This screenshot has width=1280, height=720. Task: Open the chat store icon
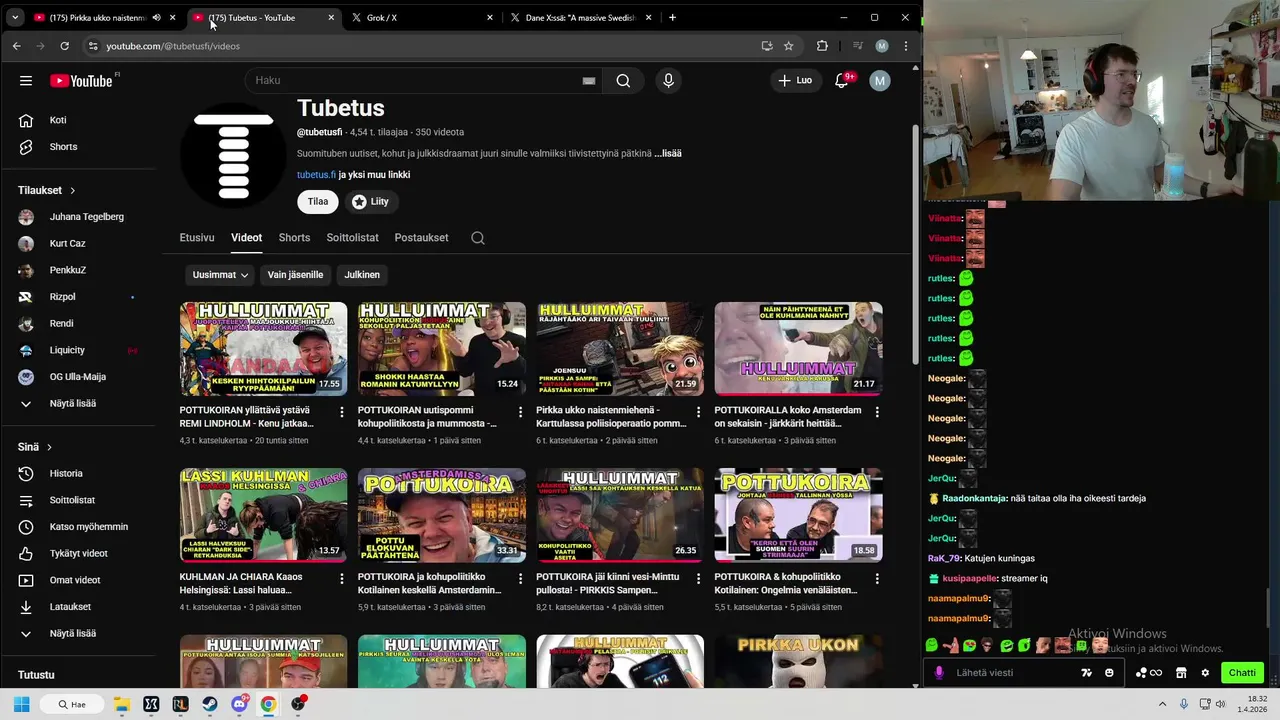pyautogui.click(x=1181, y=673)
